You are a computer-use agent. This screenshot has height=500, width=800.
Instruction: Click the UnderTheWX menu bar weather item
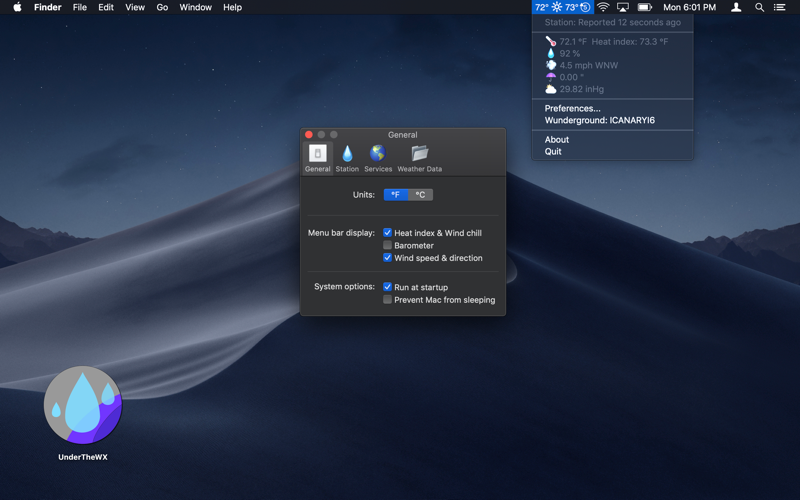point(562,7)
